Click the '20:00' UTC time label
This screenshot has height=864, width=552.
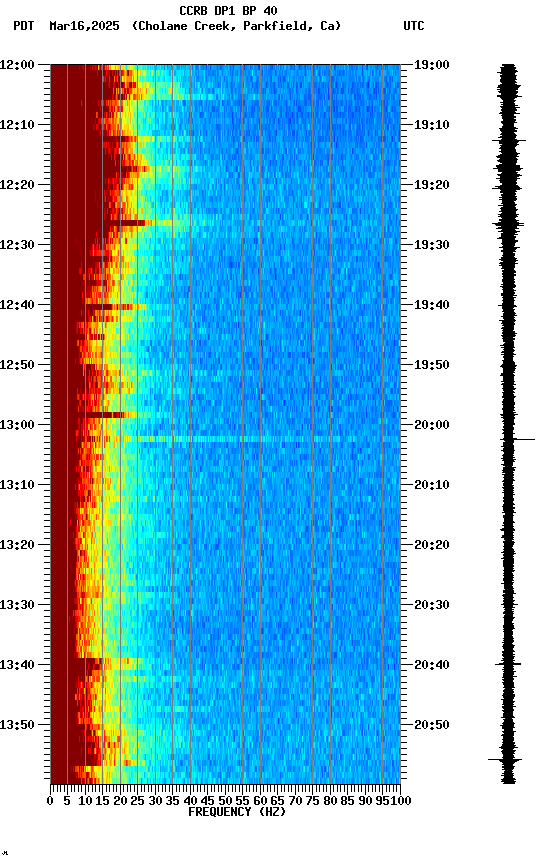coord(432,425)
